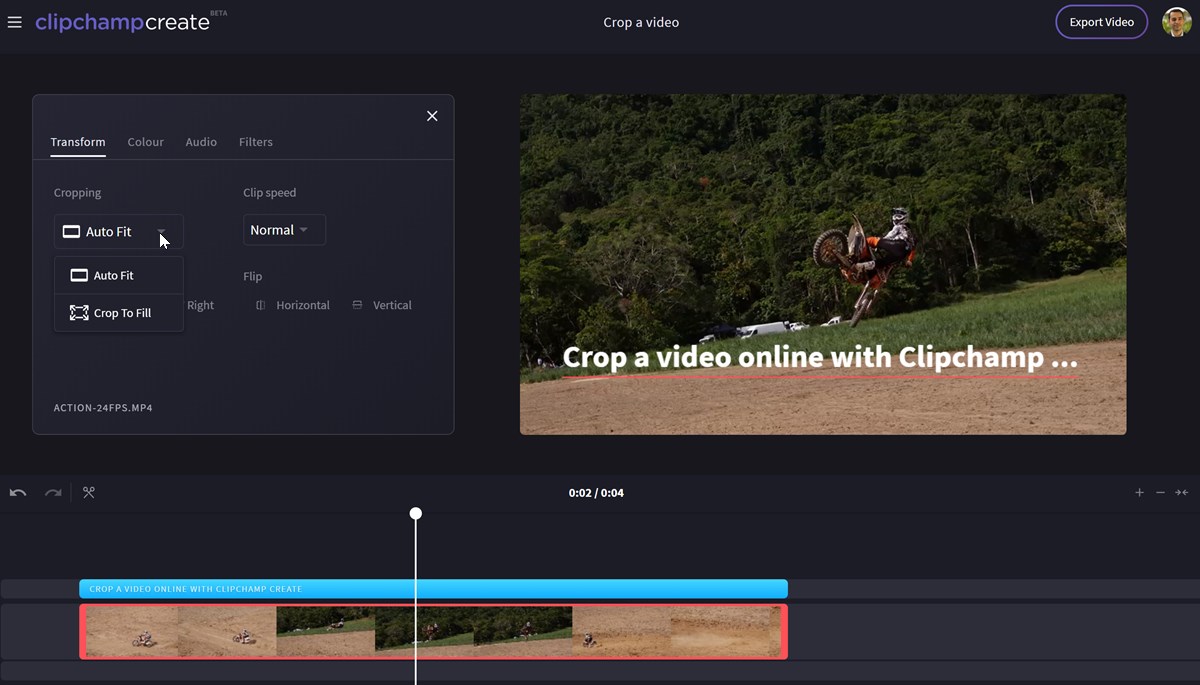This screenshot has height=685, width=1200.
Task: Open the Audio tab
Action: coord(201,142)
